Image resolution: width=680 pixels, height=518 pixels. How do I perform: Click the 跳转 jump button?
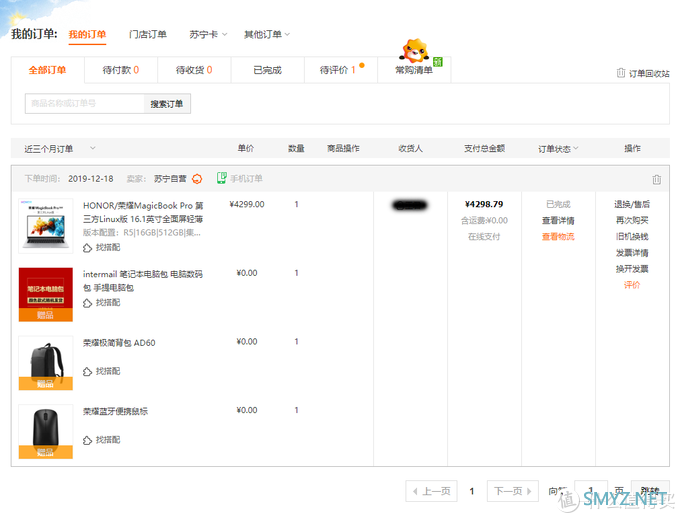coord(650,491)
